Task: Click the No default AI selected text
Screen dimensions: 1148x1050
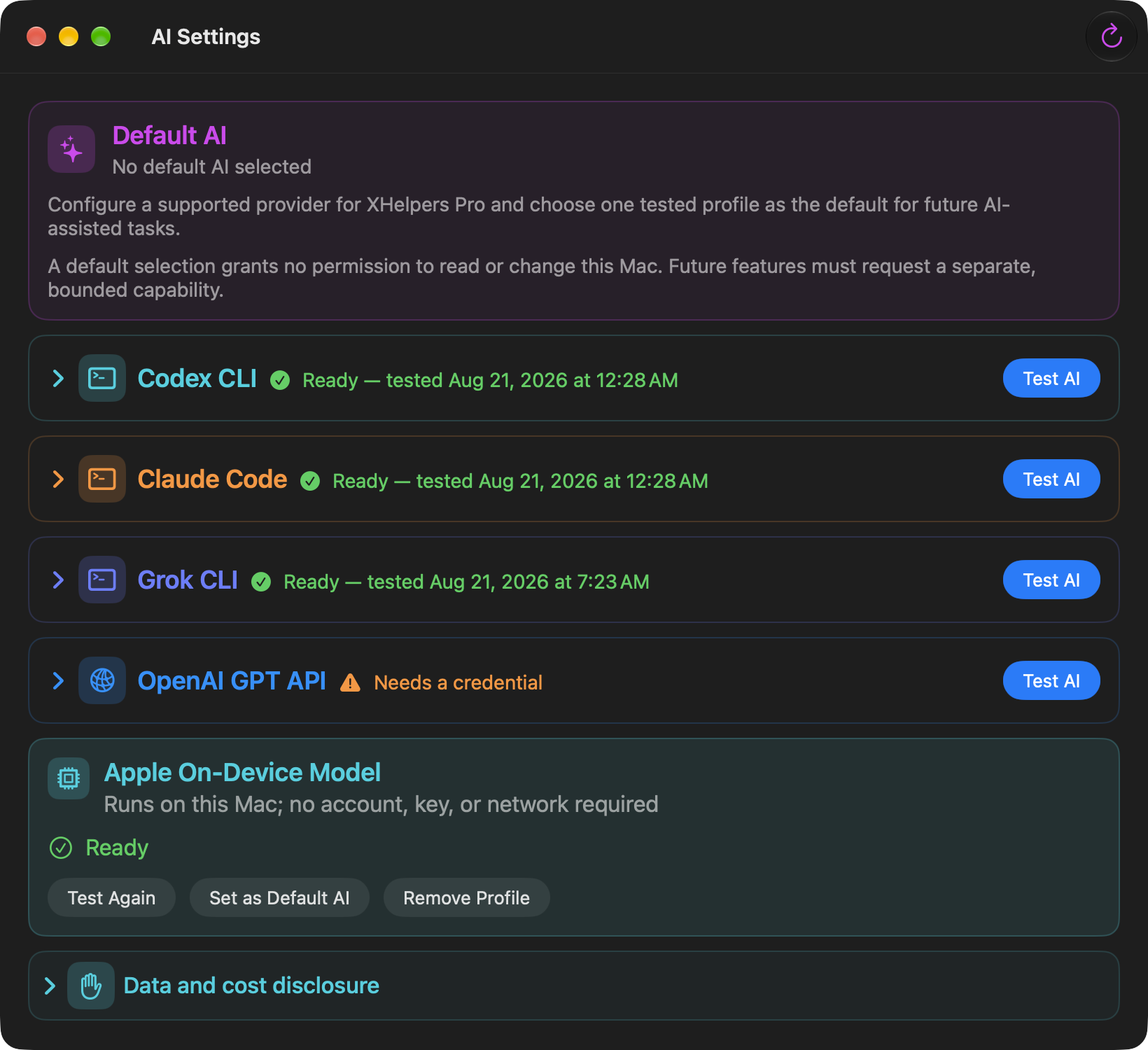Action: [212, 167]
